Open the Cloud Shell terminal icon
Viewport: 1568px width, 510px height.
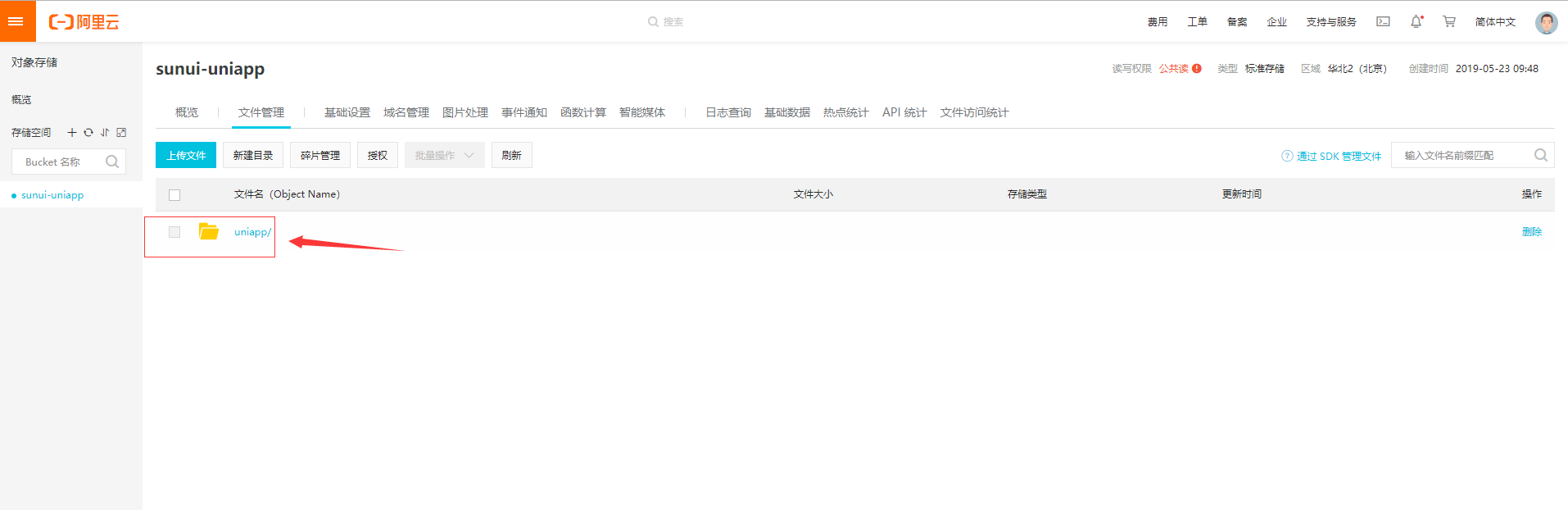(x=1383, y=21)
